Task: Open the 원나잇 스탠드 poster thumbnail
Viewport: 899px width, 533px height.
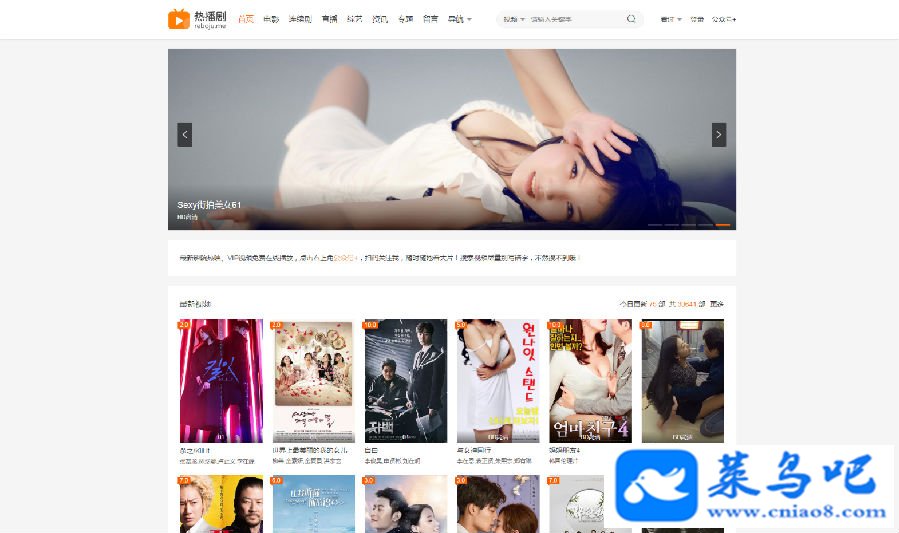Action: coord(498,381)
